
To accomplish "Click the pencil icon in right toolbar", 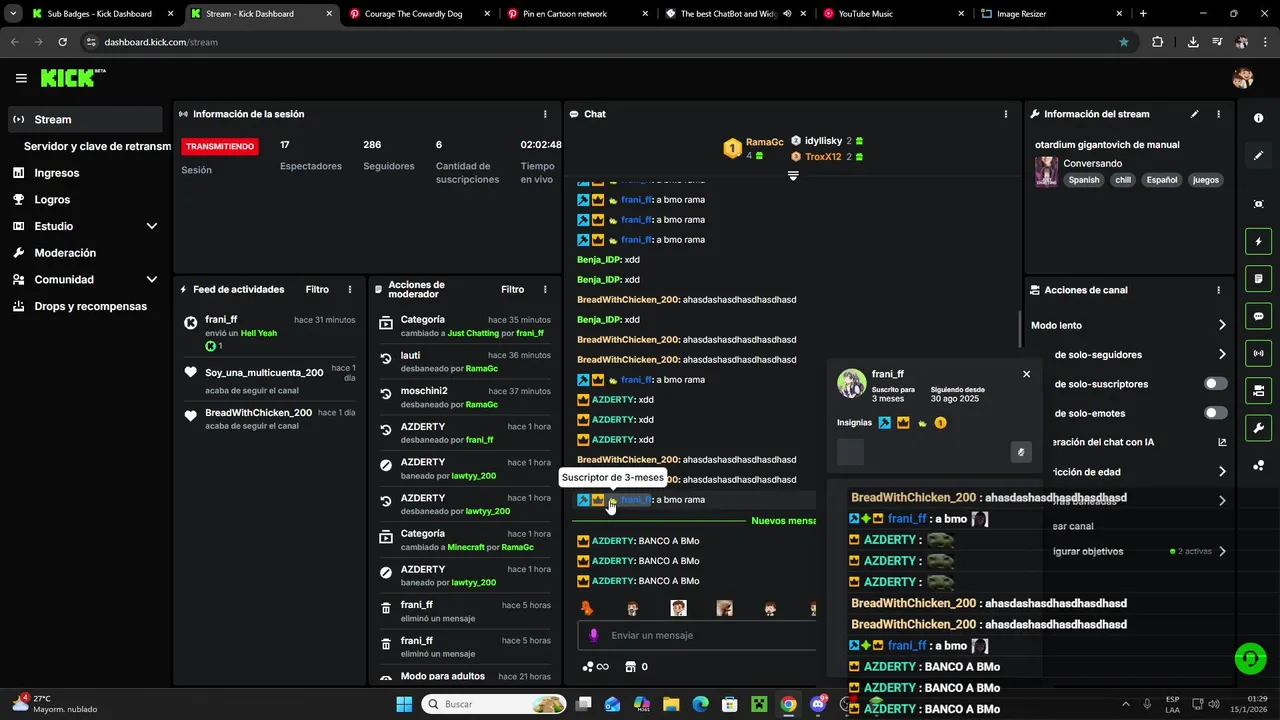I will 1258,156.
